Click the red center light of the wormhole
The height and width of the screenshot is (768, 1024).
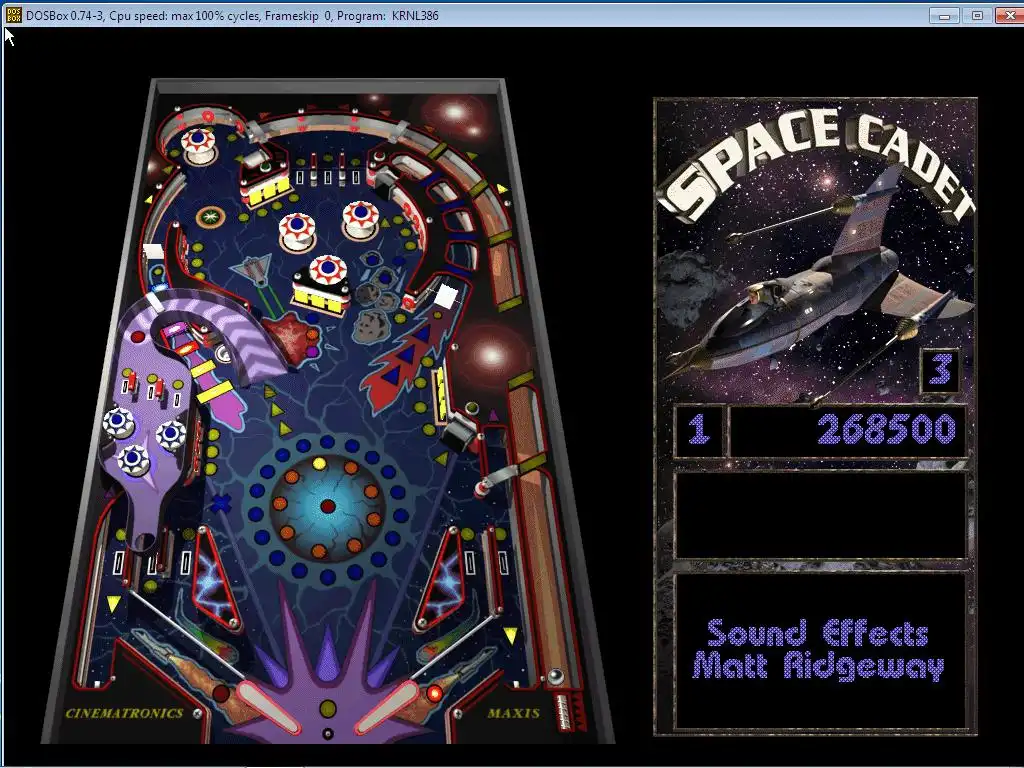tap(328, 506)
